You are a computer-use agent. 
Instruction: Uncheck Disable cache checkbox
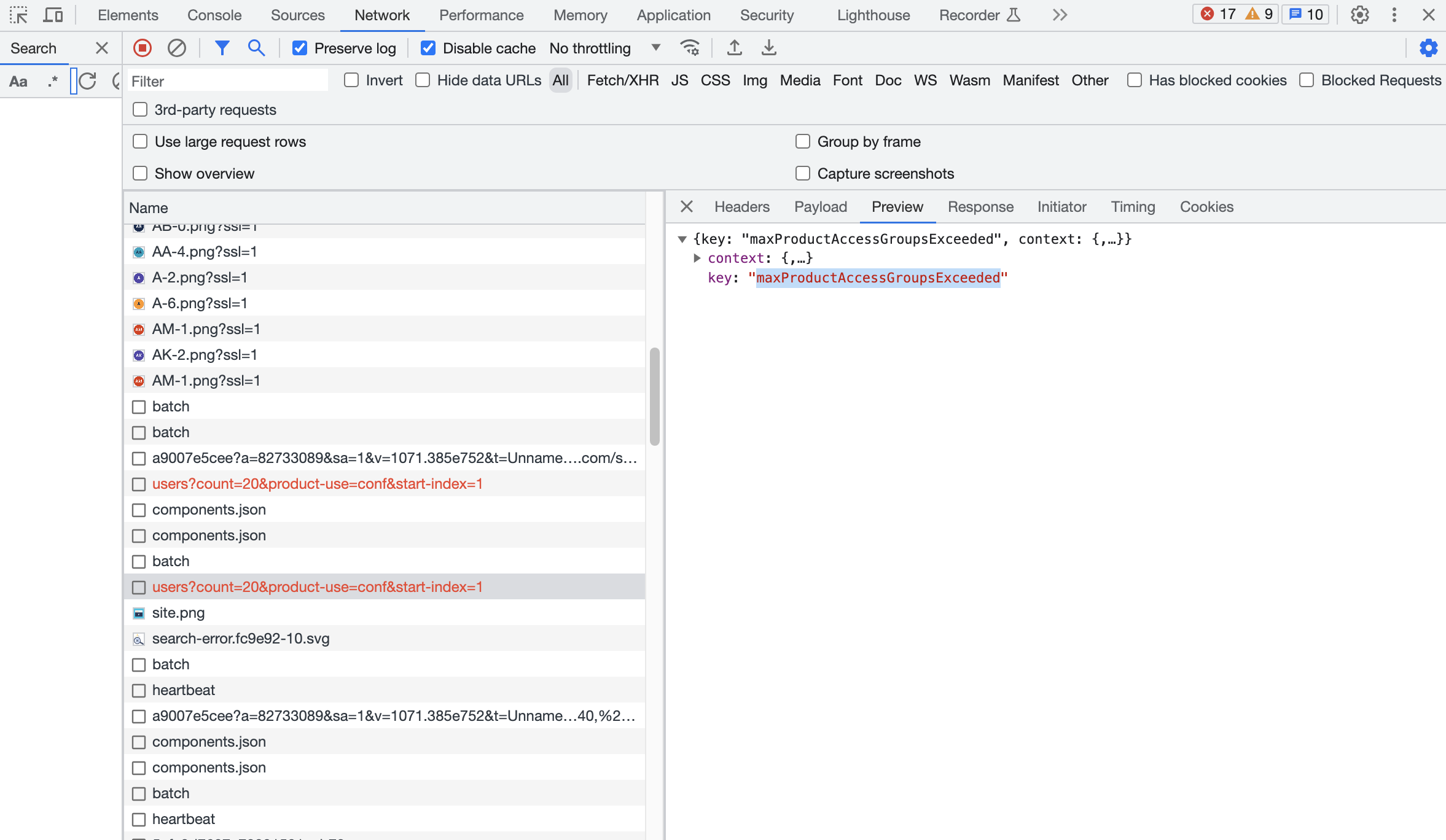click(x=428, y=48)
